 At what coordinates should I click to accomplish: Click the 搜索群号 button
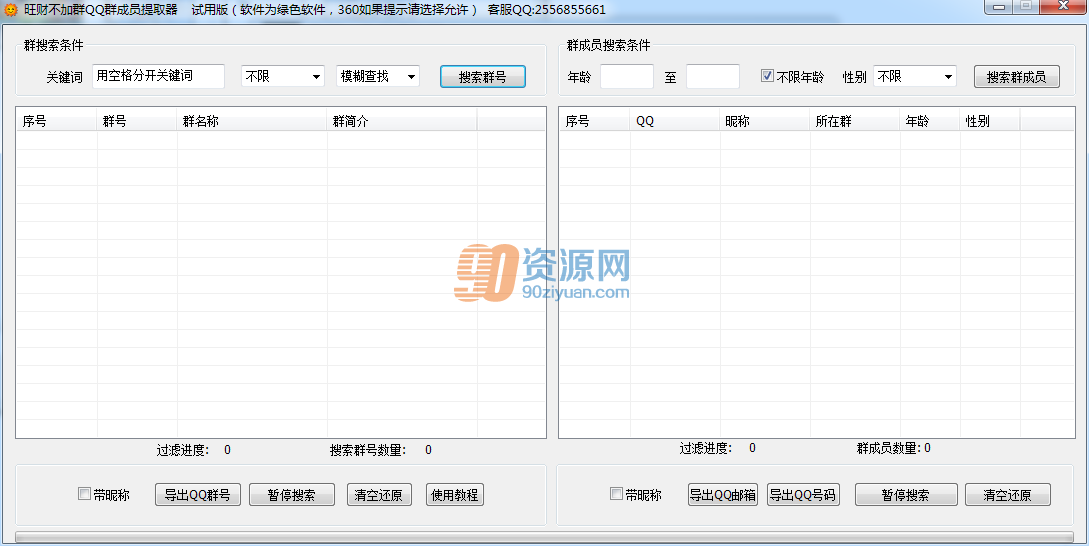(483, 77)
